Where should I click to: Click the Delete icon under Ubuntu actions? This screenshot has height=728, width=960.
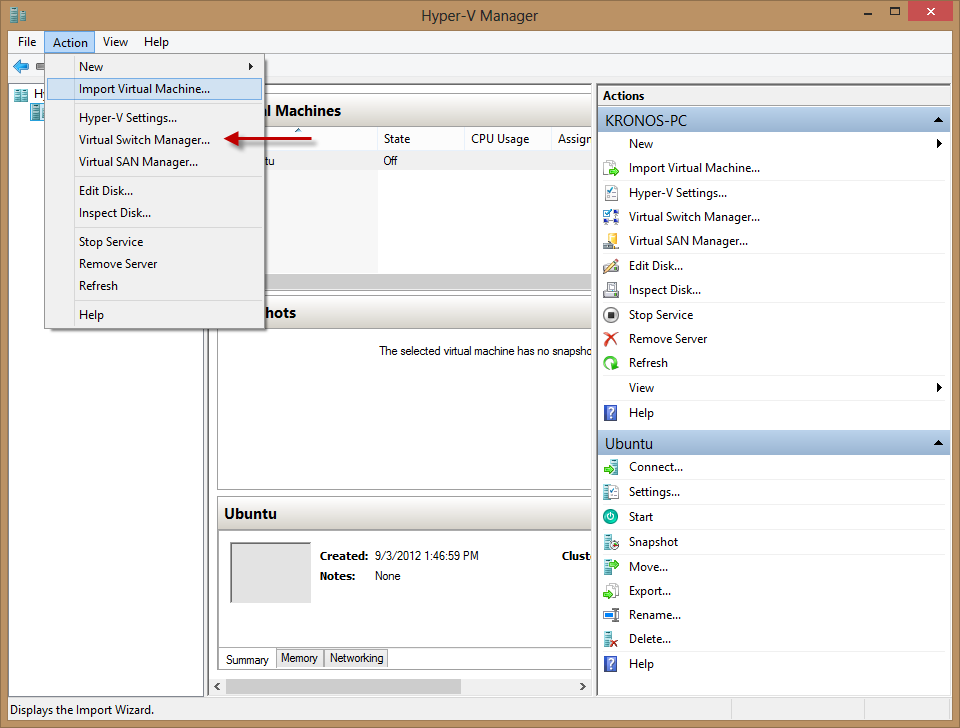click(611, 639)
